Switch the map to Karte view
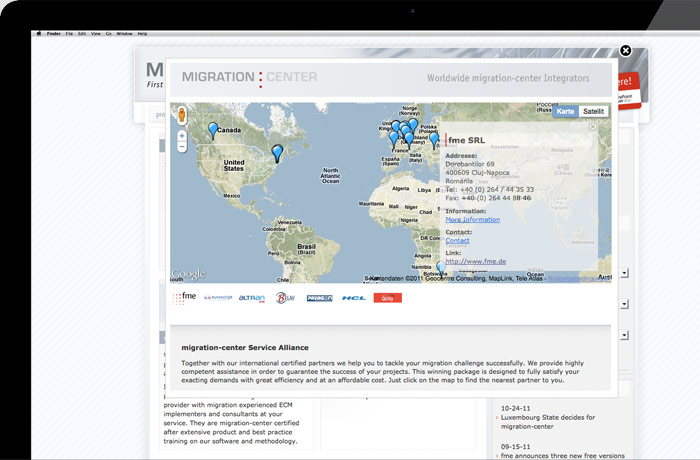The height and width of the screenshot is (460, 700). tap(565, 111)
